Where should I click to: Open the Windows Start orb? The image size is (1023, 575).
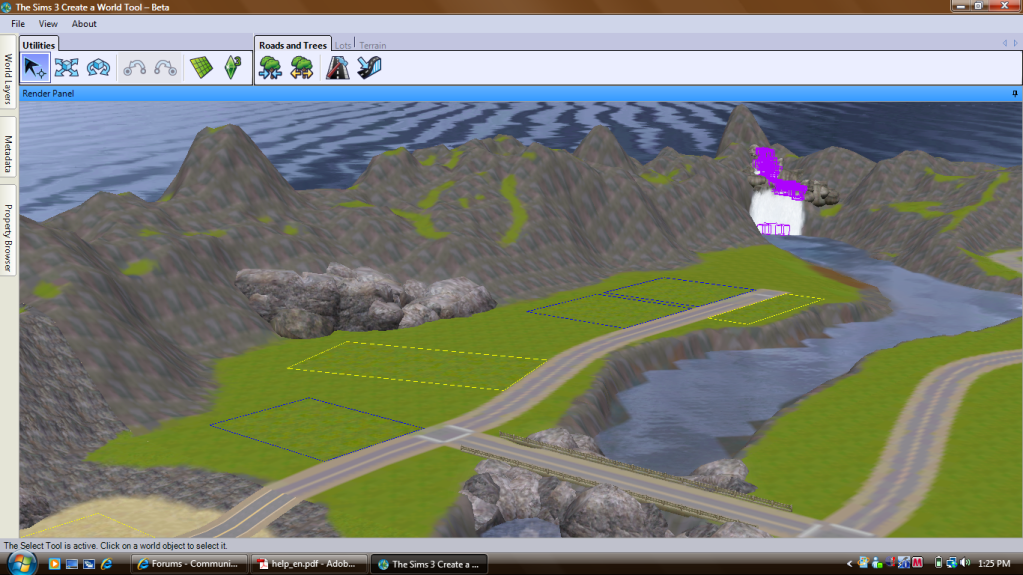pyautogui.click(x=22, y=563)
